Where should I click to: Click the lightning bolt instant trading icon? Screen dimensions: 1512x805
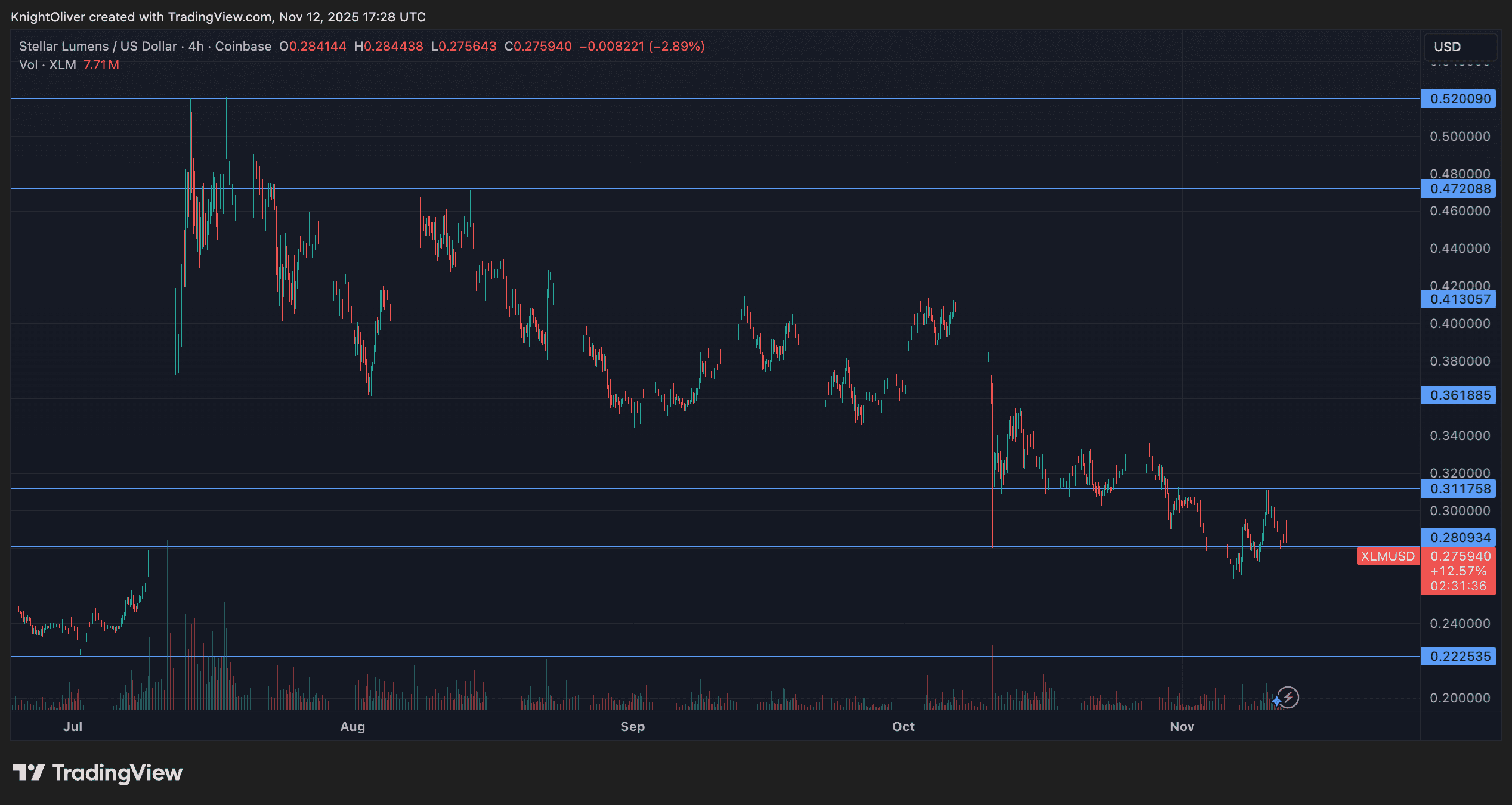click(1288, 696)
